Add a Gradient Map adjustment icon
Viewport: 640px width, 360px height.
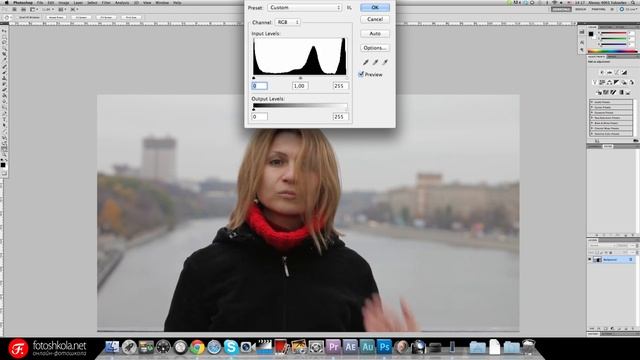(x=622, y=92)
